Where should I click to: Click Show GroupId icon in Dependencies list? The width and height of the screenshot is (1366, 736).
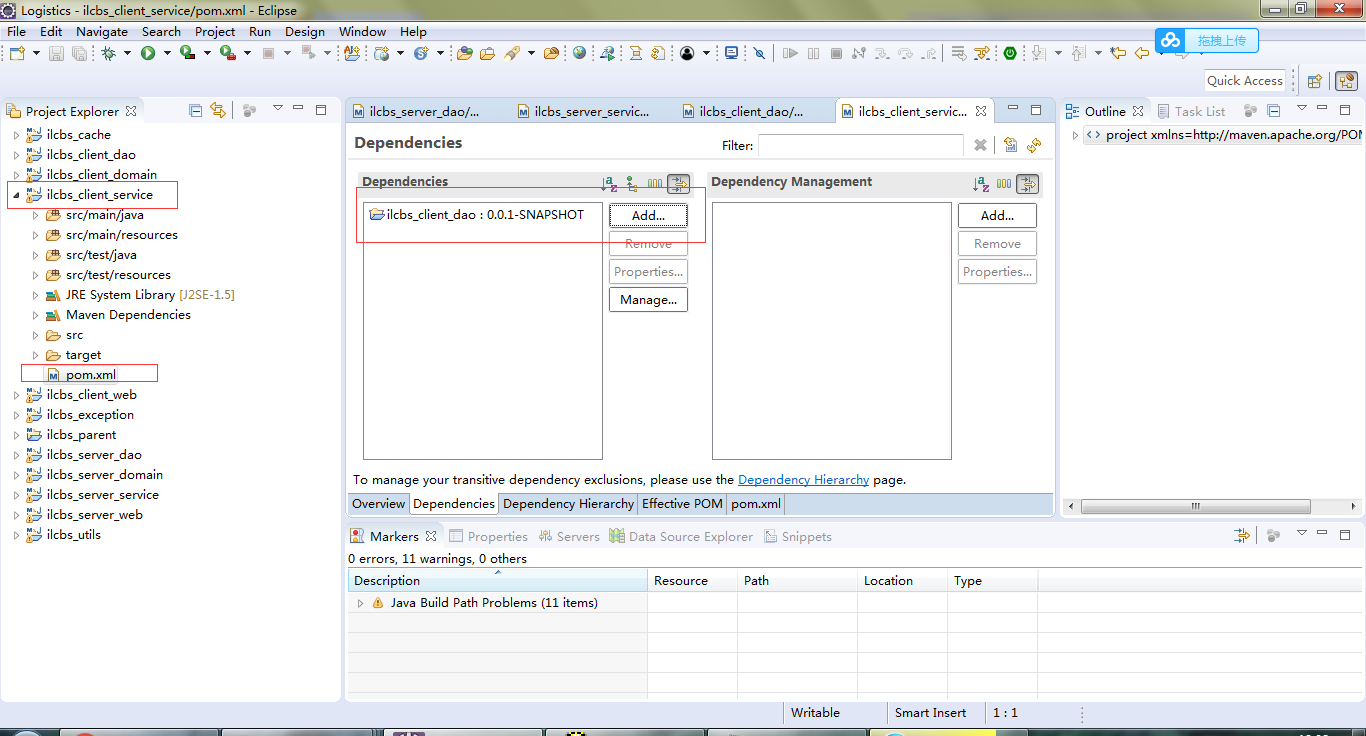(x=655, y=184)
